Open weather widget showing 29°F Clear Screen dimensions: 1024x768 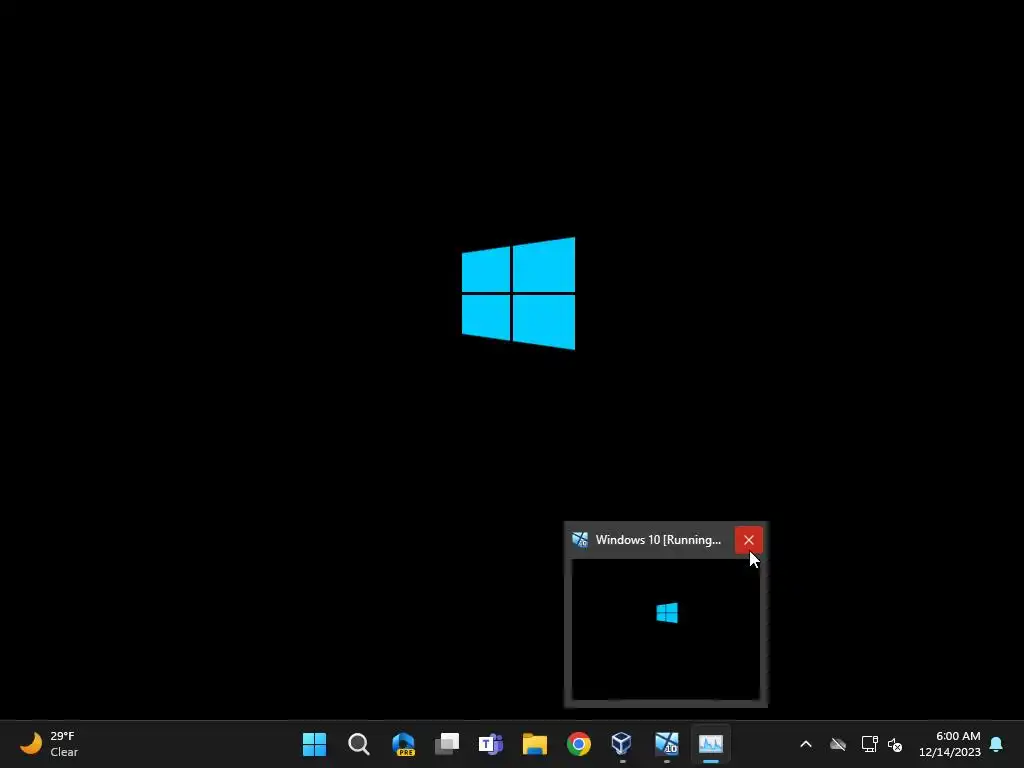pyautogui.click(x=49, y=744)
